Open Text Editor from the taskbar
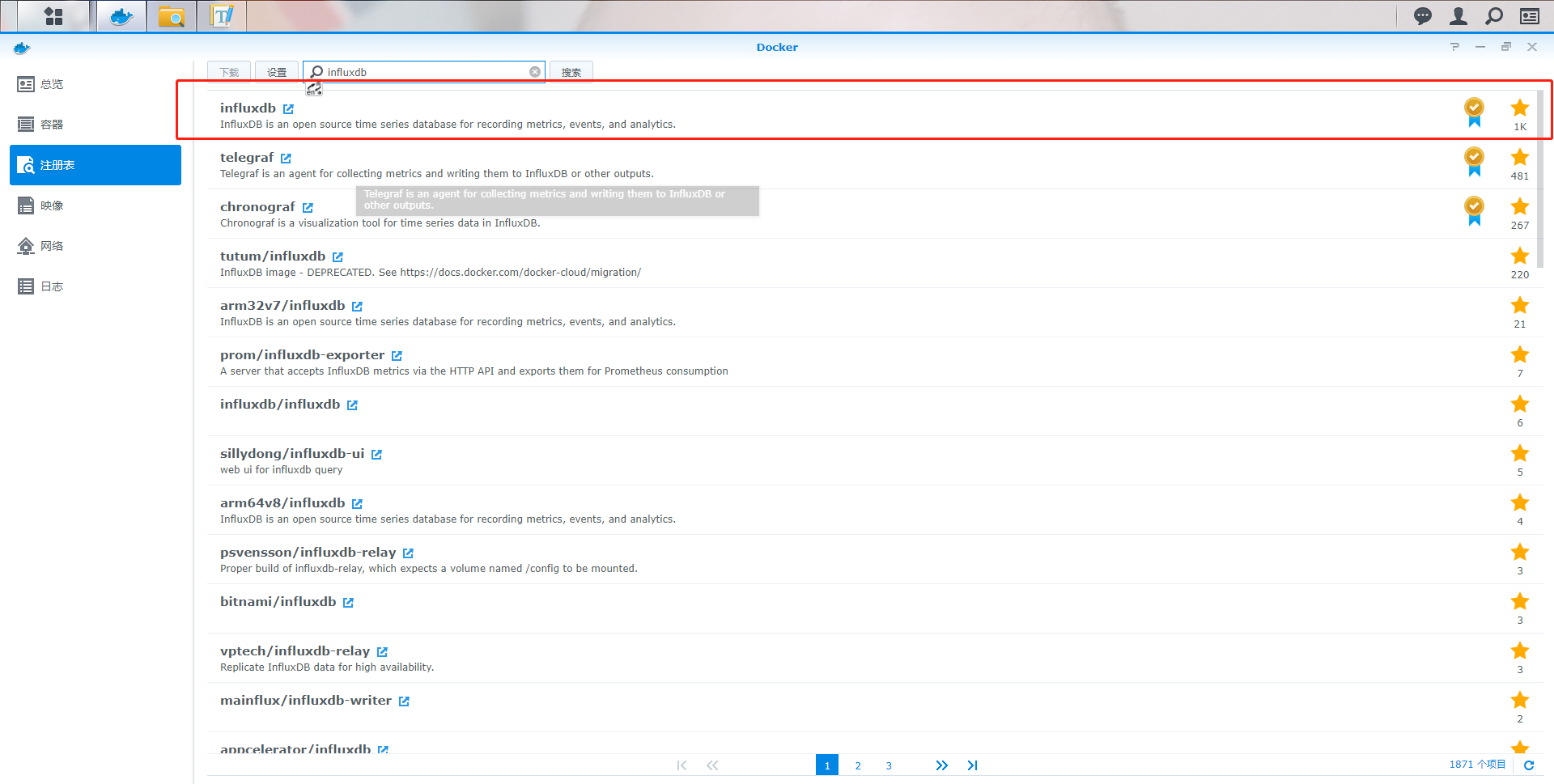 (x=222, y=16)
